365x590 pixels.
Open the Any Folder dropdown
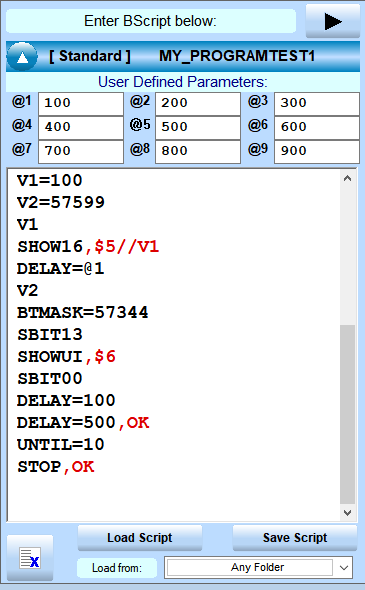point(259,567)
